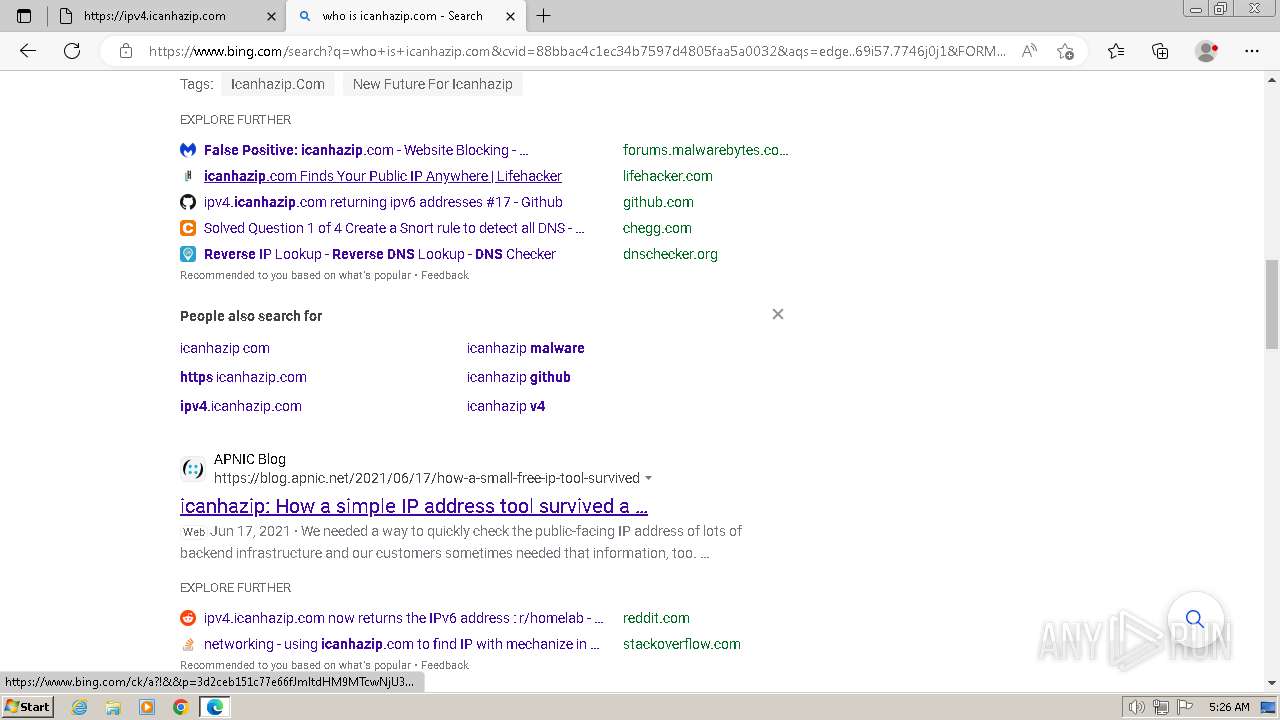Launch Google Chrome from taskbar

181,707
